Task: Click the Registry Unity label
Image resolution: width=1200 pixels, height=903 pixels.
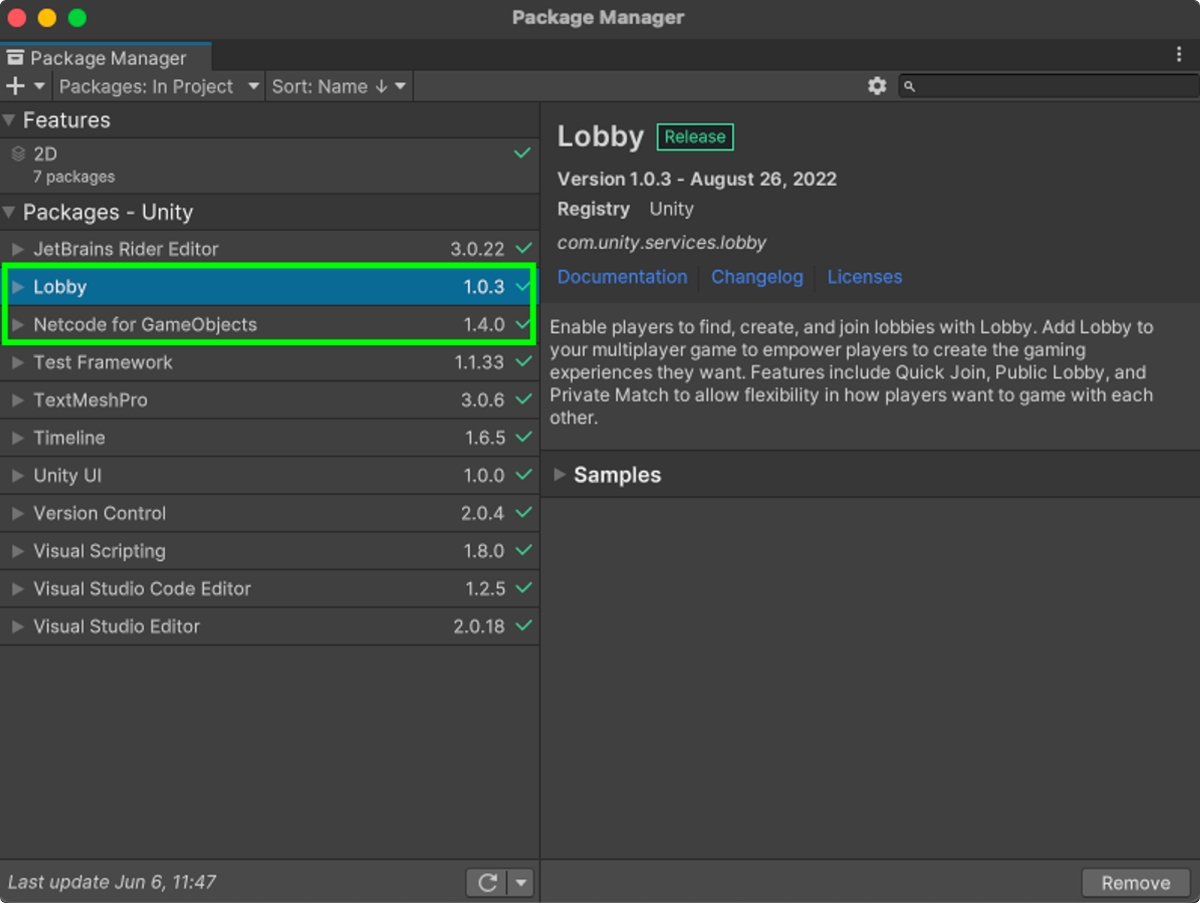Action: (x=625, y=209)
